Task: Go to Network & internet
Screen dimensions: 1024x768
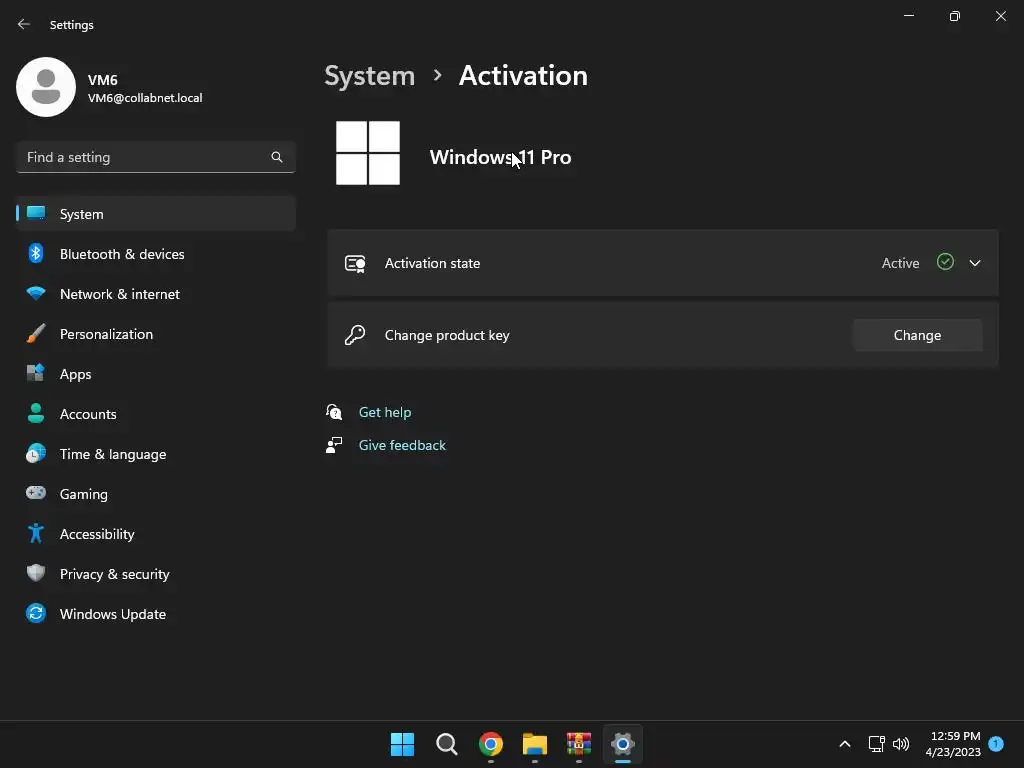Action: click(155, 294)
